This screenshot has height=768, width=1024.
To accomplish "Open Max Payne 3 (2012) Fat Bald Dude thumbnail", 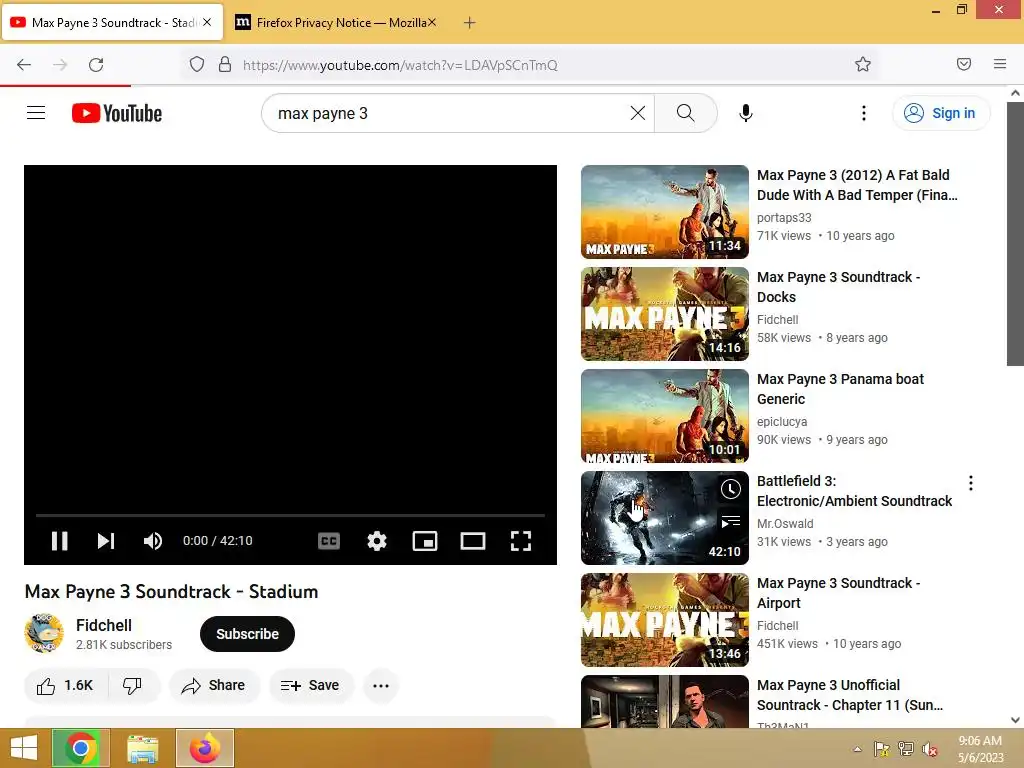I will click(x=665, y=212).
